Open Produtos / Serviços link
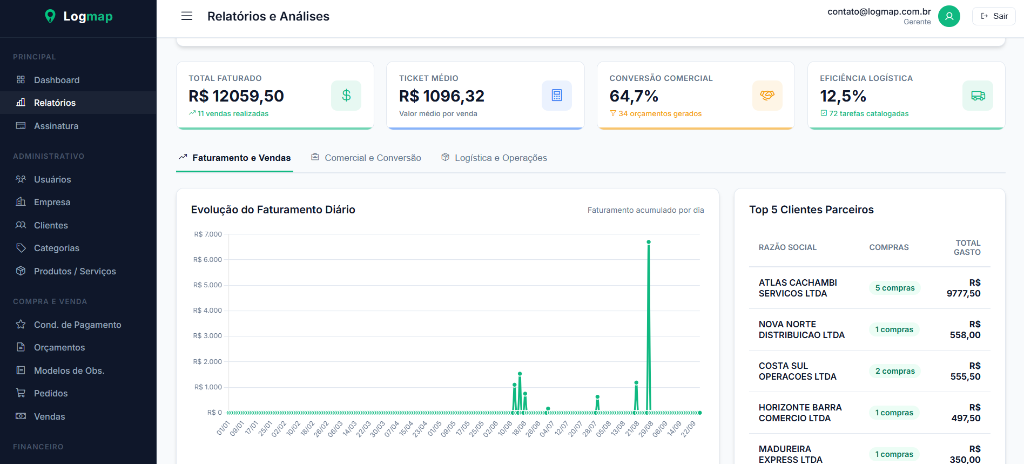 (78, 271)
